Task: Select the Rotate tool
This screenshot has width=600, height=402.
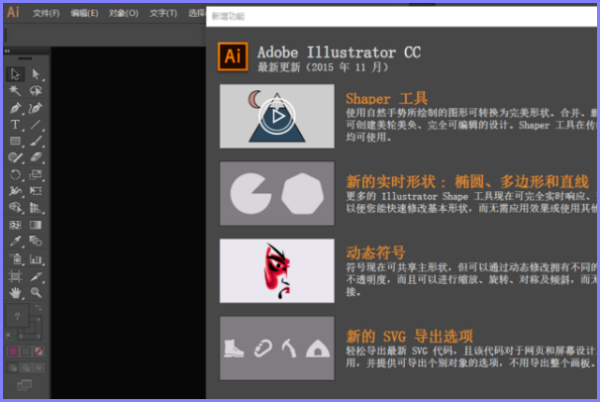Action: [x=15, y=174]
